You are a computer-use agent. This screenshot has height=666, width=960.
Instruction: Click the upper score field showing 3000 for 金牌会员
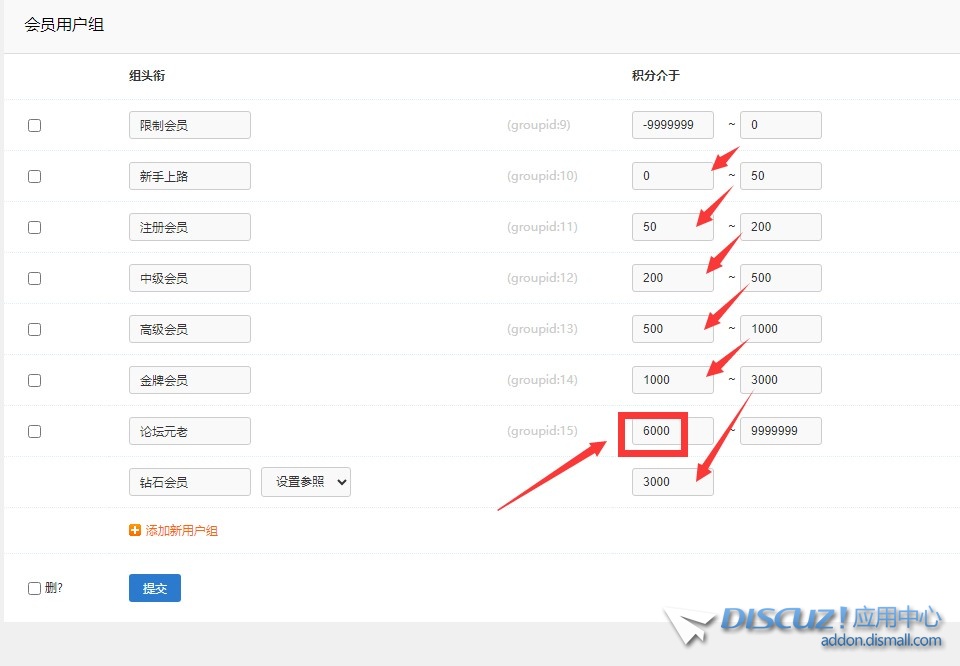[781, 380]
